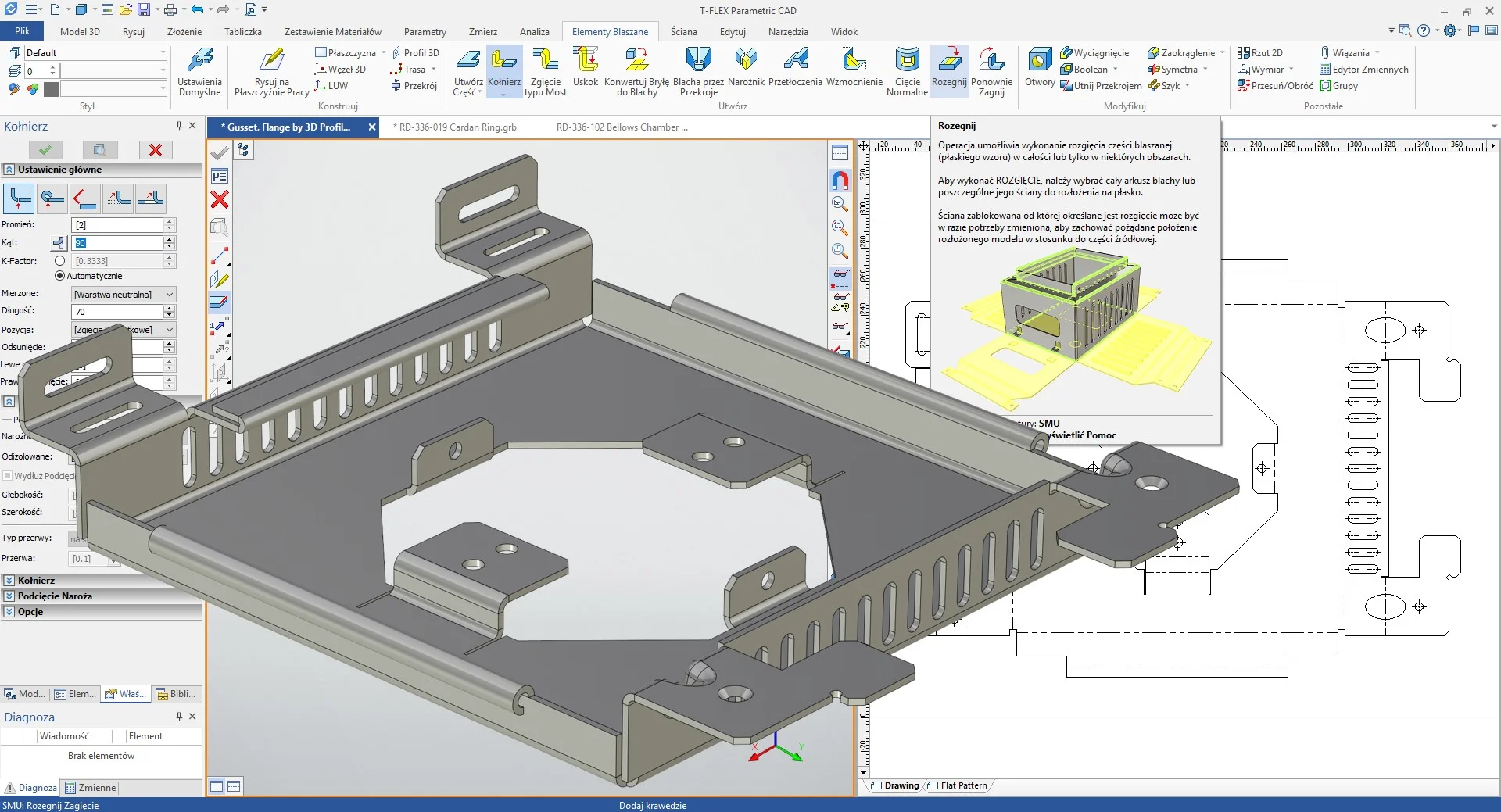Click the Długość input field showing 70
1501x812 pixels.
pos(117,311)
